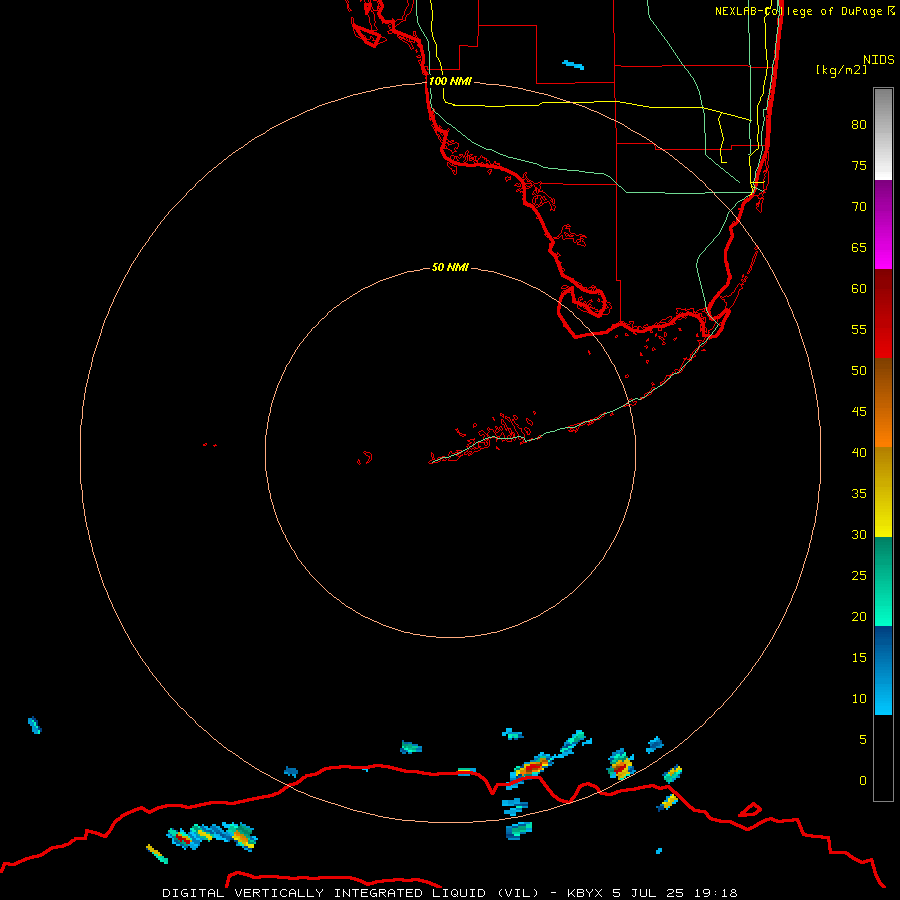Click the 75 value on the color scale

point(859,166)
